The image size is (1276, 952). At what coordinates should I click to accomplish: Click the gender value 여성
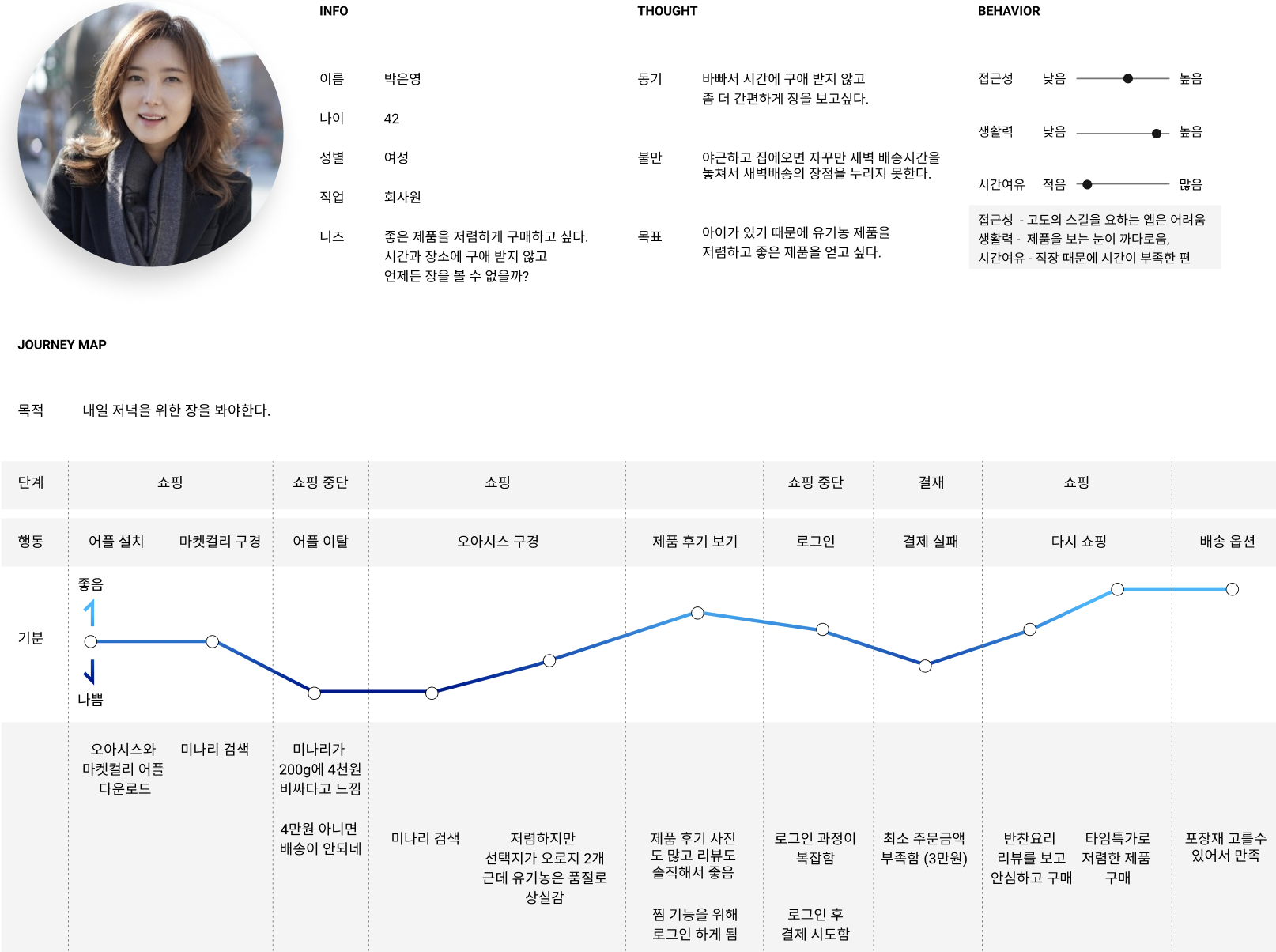(x=396, y=157)
